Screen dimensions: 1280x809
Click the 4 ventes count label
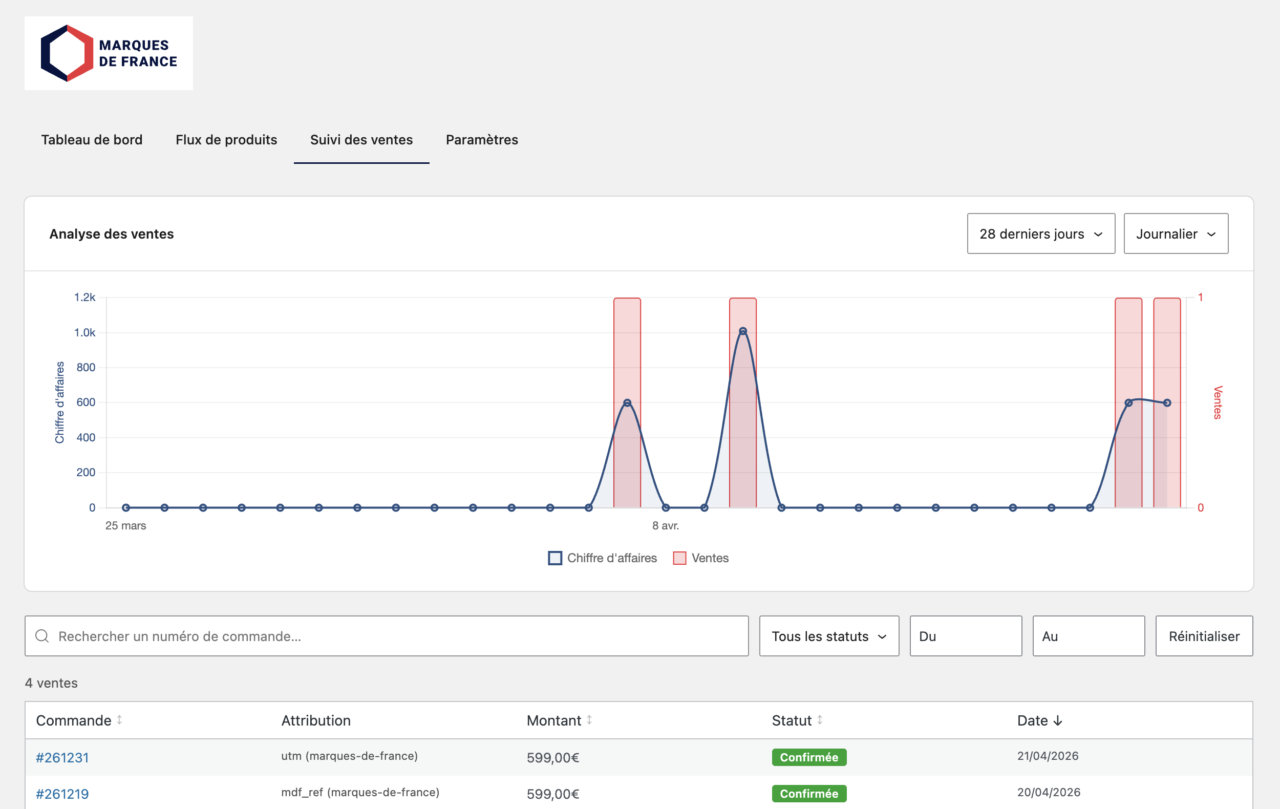coord(51,683)
